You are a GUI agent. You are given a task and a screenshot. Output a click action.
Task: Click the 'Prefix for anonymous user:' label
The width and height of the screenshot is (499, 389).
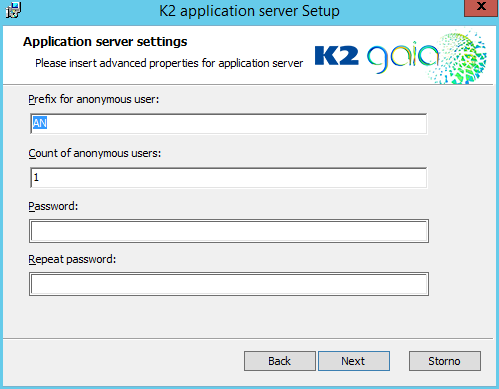click(94, 99)
